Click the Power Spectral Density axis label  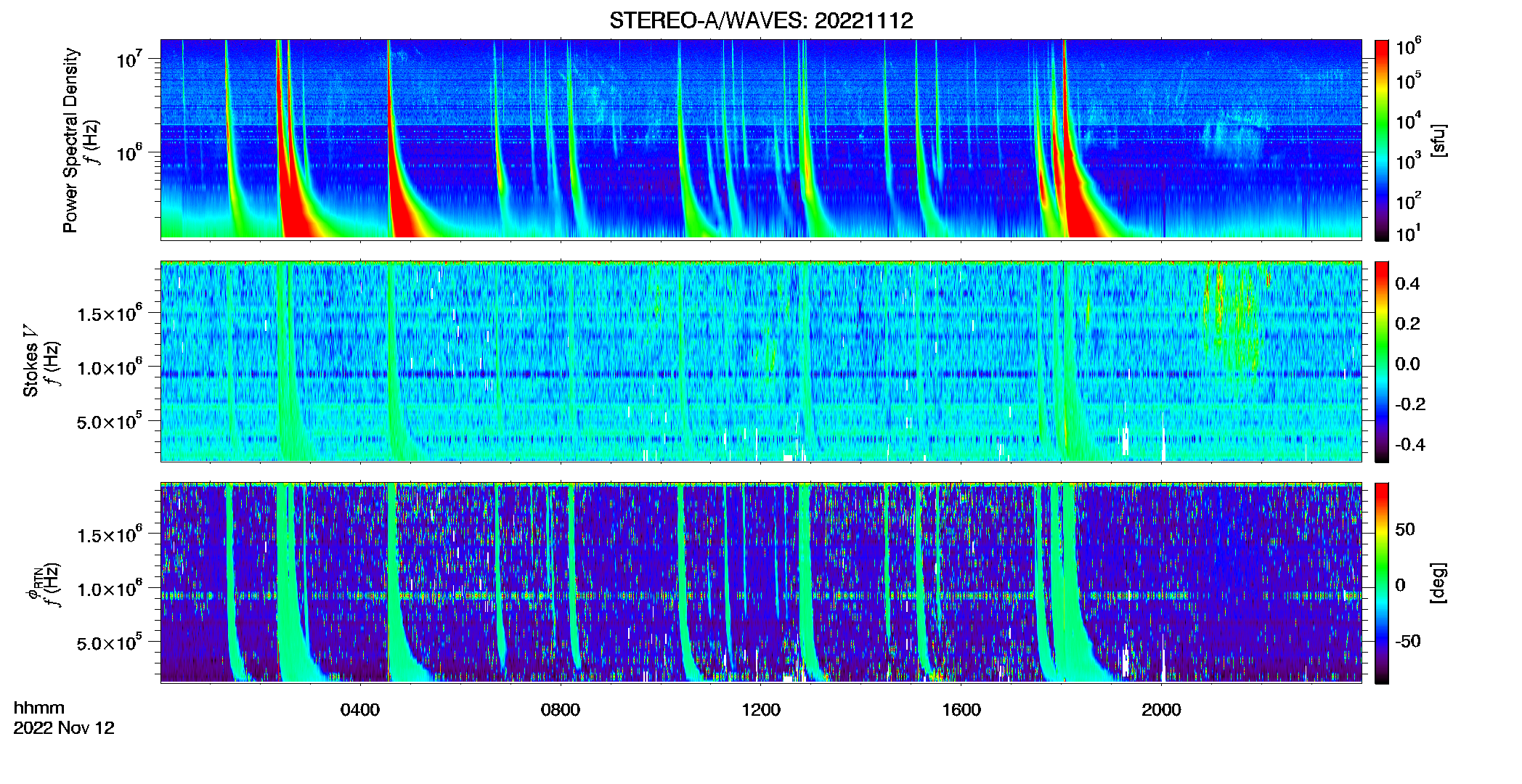pyautogui.click(x=70, y=140)
